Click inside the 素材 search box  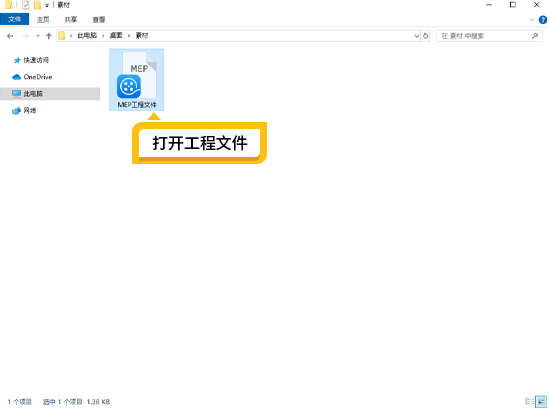pyautogui.click(x=485, y=36)
